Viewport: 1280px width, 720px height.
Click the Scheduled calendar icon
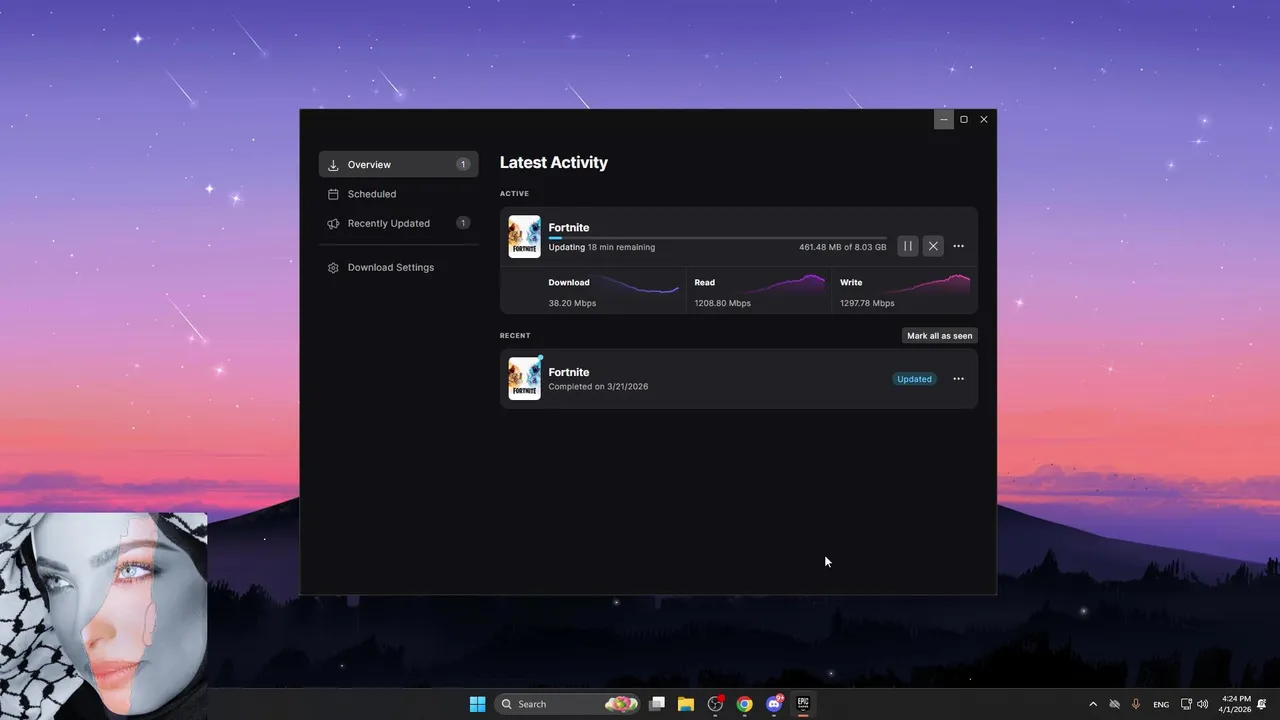pyautogui.click(x=333, y=194)
